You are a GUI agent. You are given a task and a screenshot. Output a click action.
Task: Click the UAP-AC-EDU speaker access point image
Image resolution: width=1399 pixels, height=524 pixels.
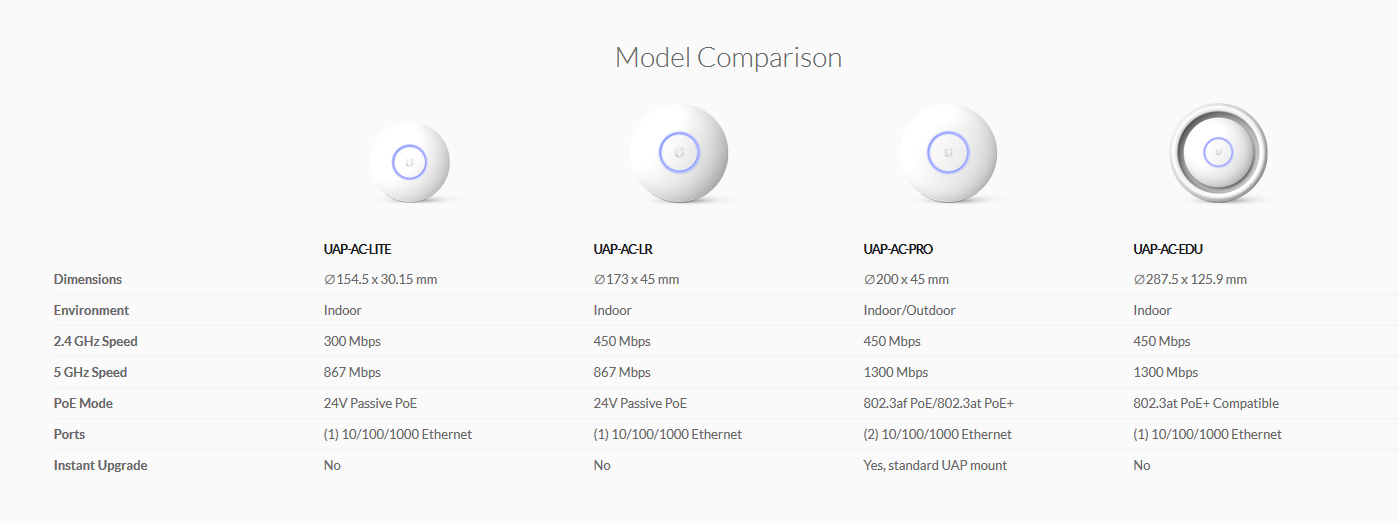click(x=1218, y=153)
